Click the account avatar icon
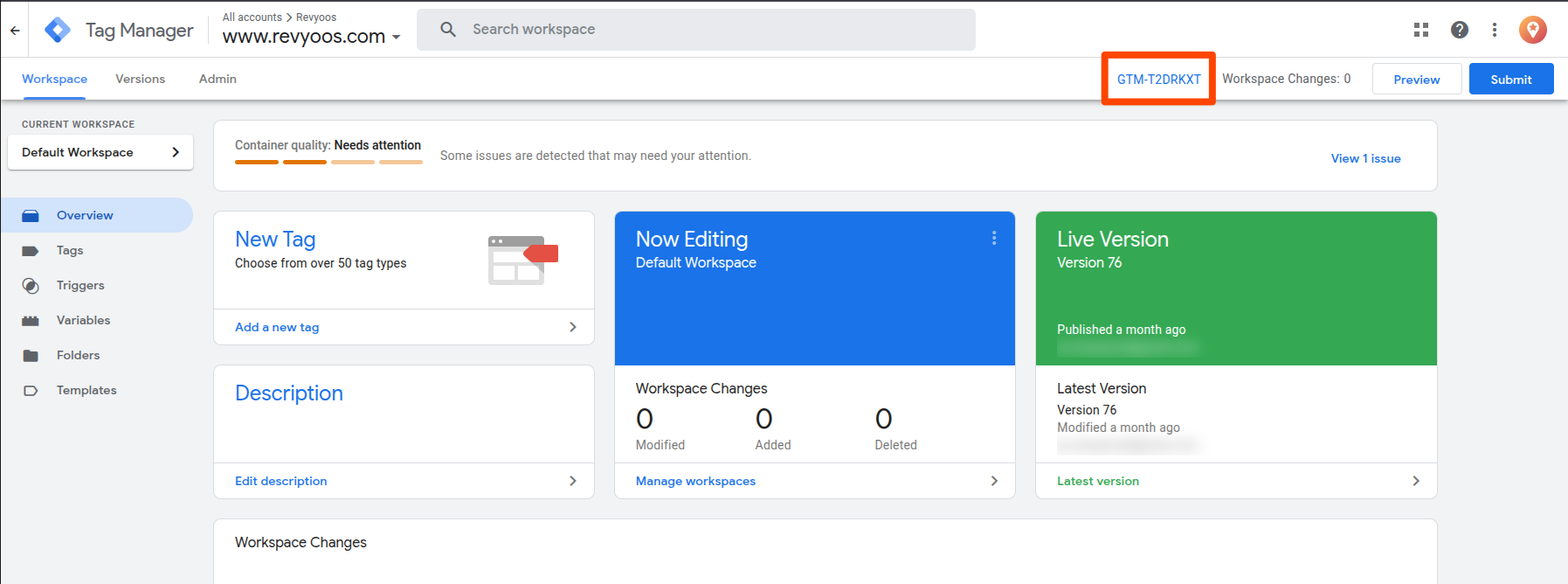This screenshot has height=584, width=1568. (x=1533, y=30)
